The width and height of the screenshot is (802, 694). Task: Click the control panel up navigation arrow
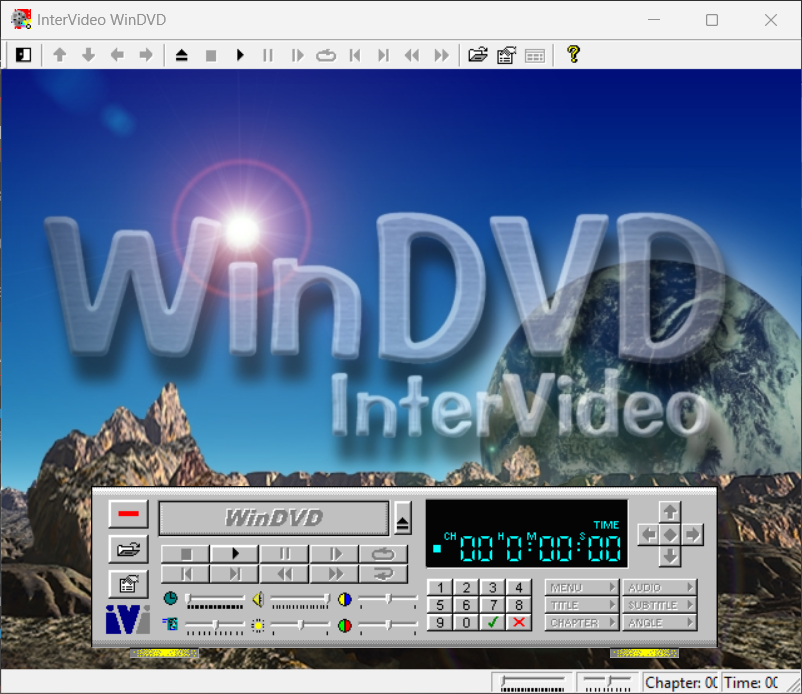[x=670, y=512]
